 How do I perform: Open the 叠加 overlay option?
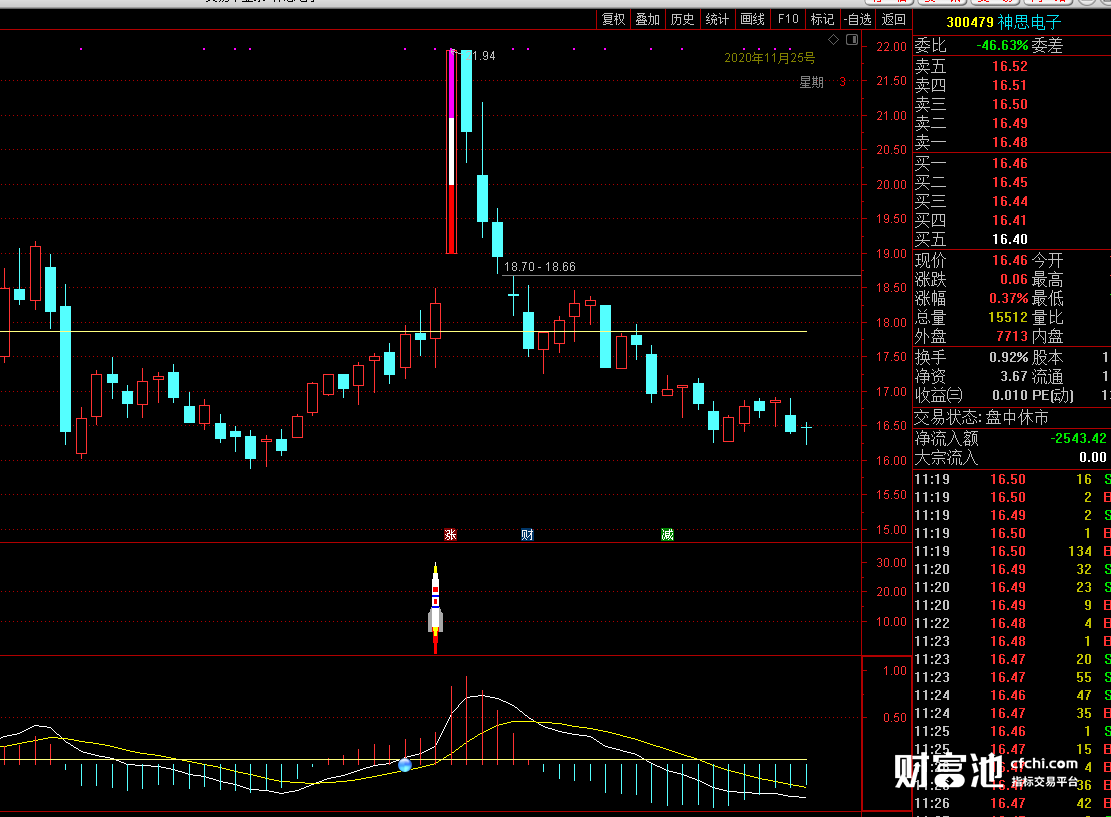point(648,19)
